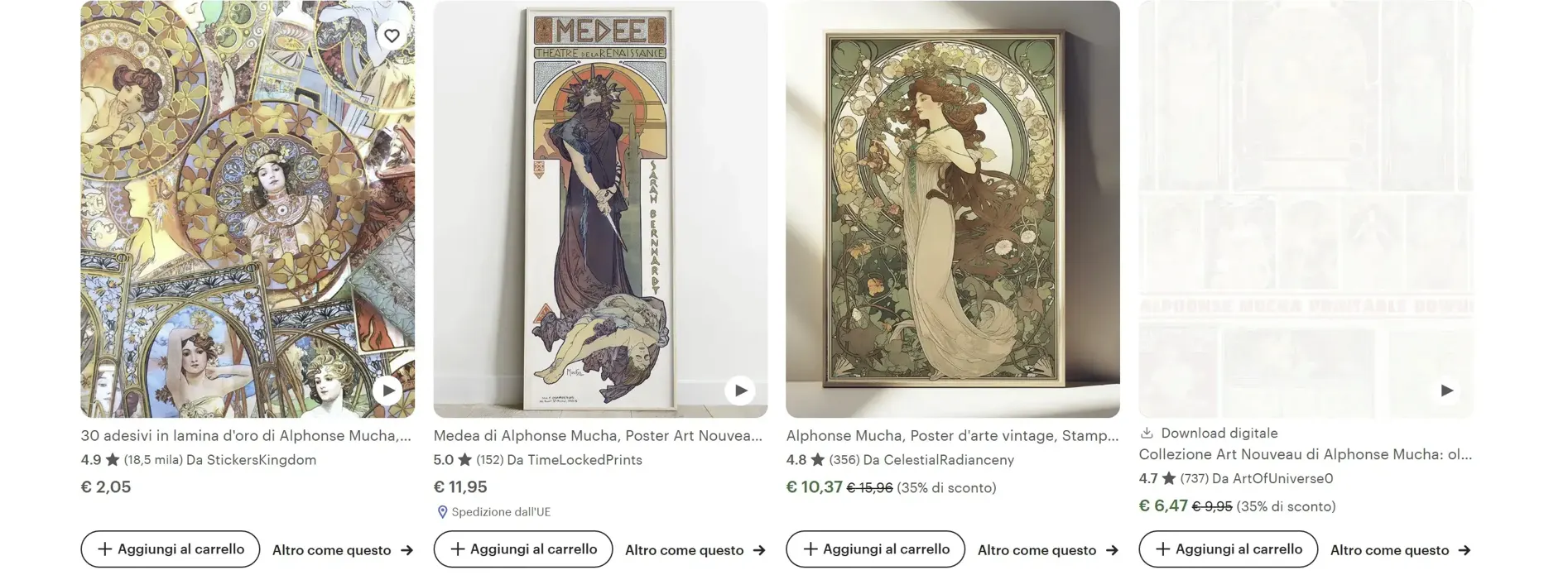This screenshot has height=575, width=1568.
Task: Open the Poster d'arte vintage listing title
Action: tap(952, 436)
